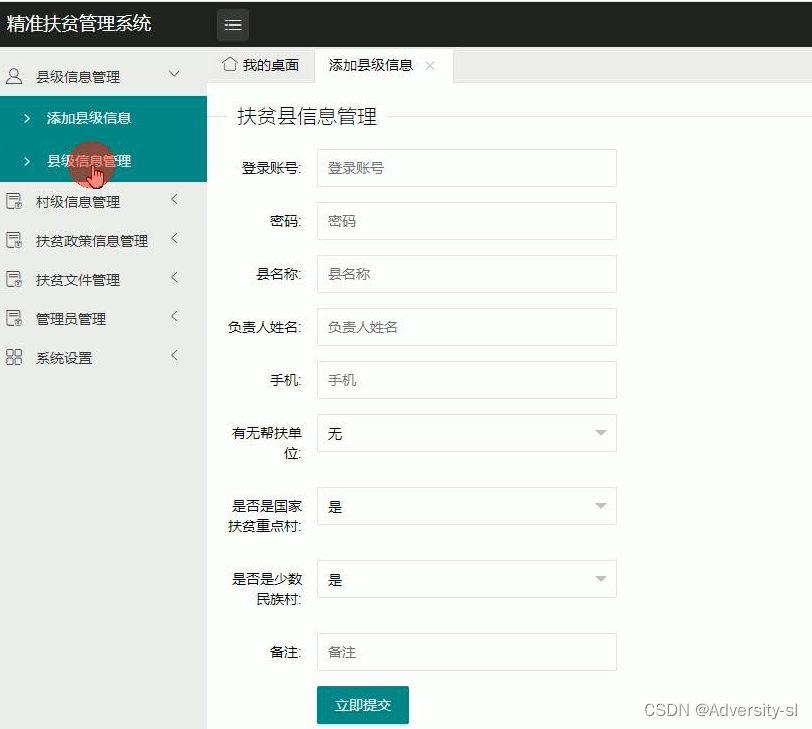Screen dimensions: 812x729
Task: Click the 登录账号 input field
Action: point(465,167)
